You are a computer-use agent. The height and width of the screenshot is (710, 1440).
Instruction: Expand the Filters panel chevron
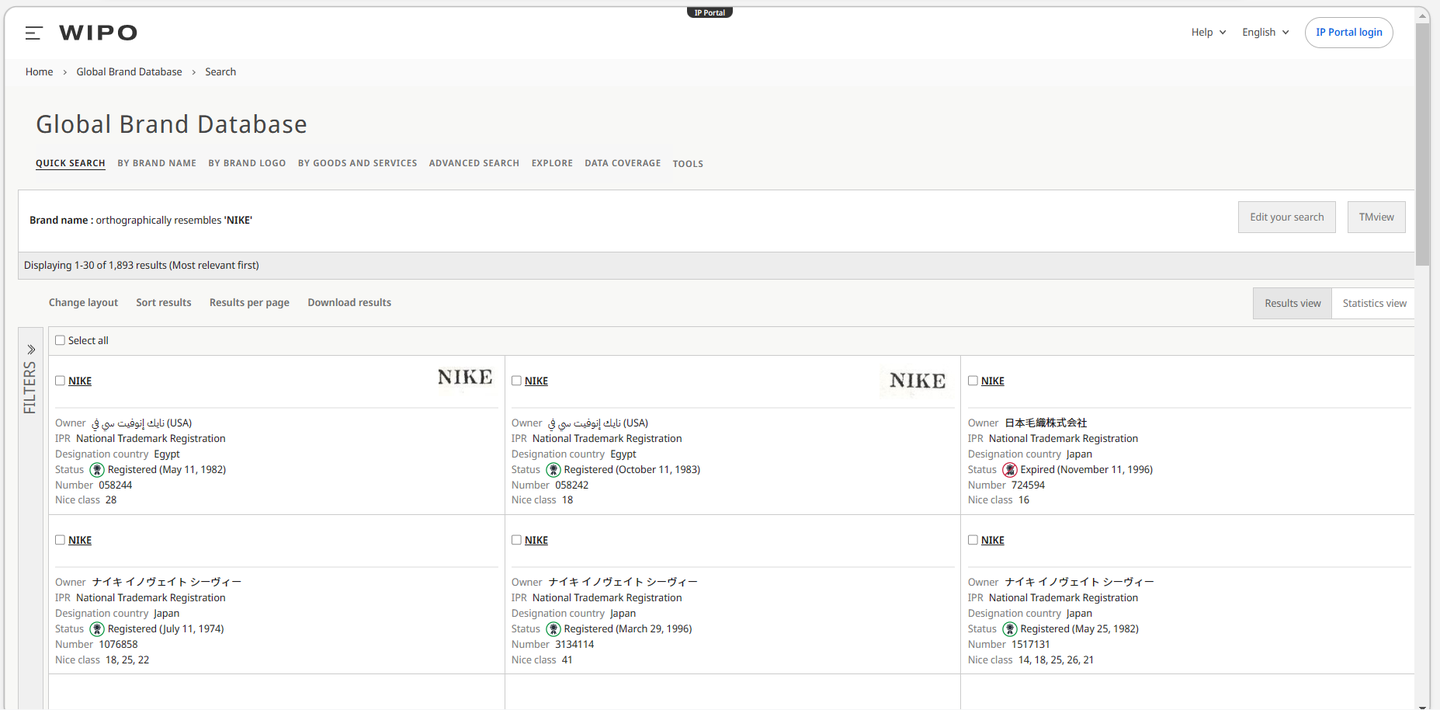tap(31, 349)
